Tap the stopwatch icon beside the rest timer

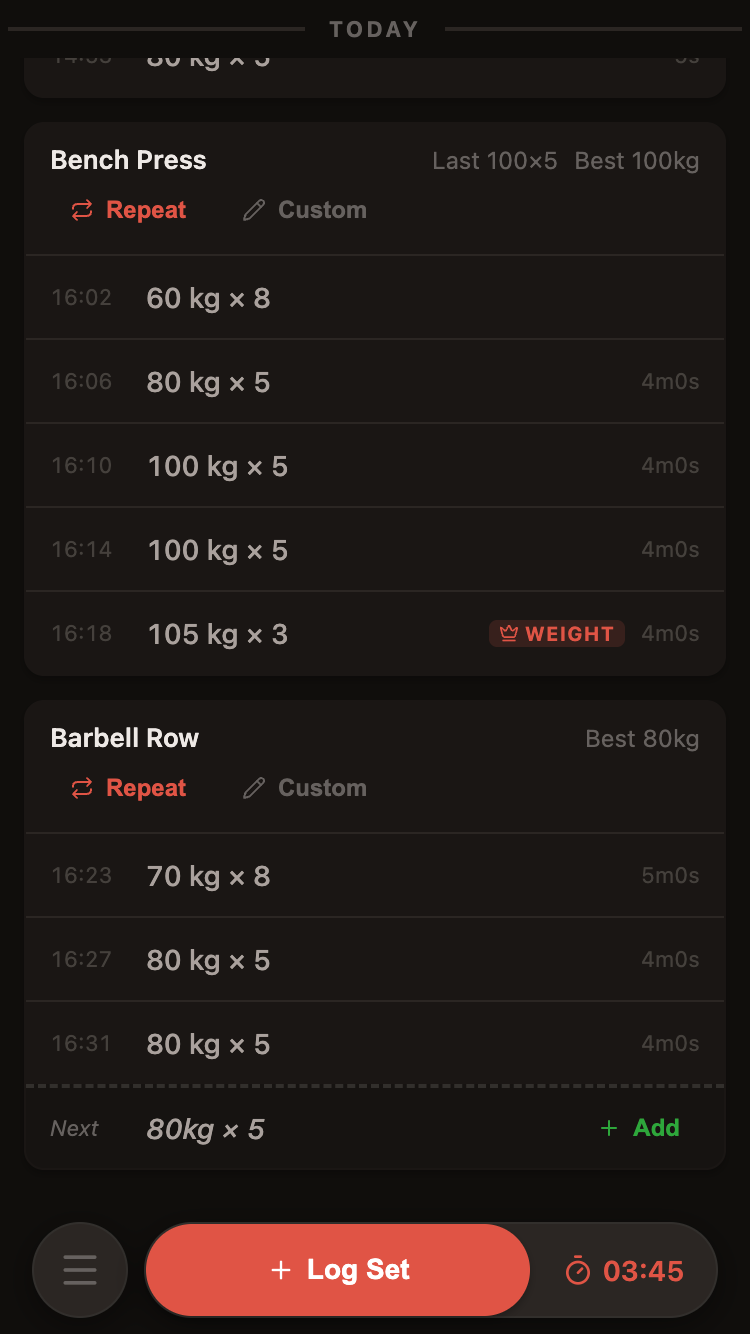[579, 1270]
